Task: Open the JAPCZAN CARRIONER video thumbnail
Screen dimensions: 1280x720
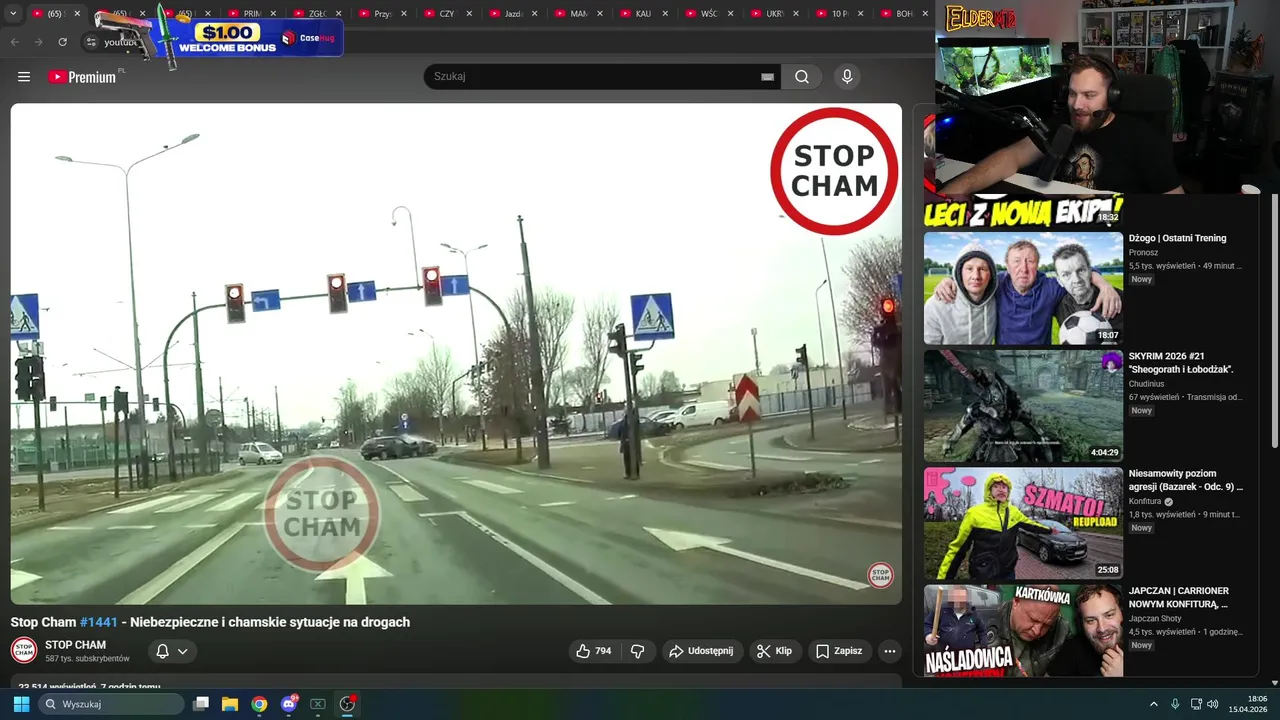Action: pyautogui.click(x=1023, y=631)
